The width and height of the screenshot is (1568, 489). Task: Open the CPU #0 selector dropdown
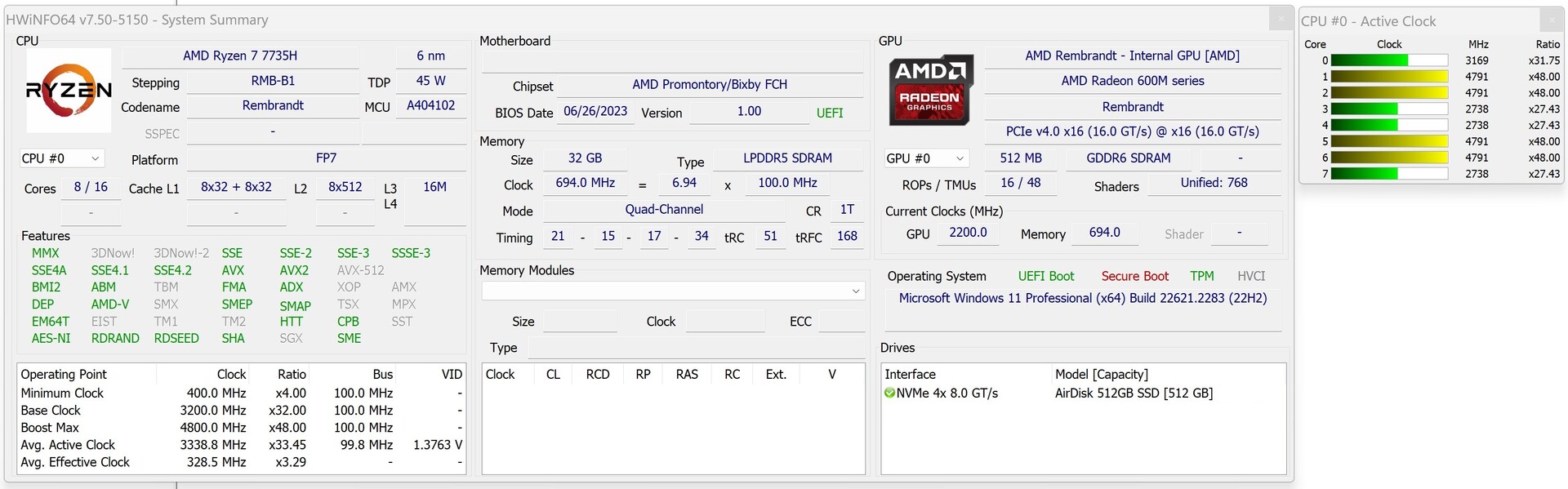click(61, 158)
